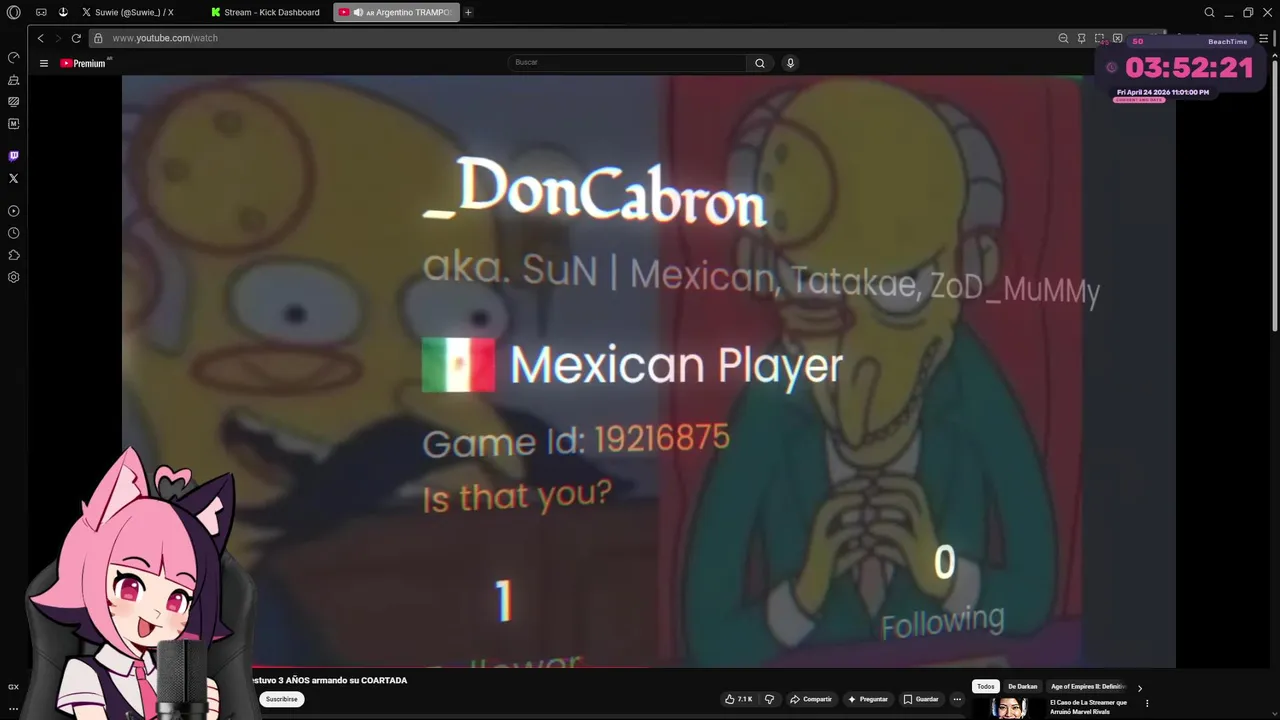Image resolution: width=1280 pixels, height=720 pixels.
Task: Open the Easy Setup sliders icon
Action: tap(1263, 38)
